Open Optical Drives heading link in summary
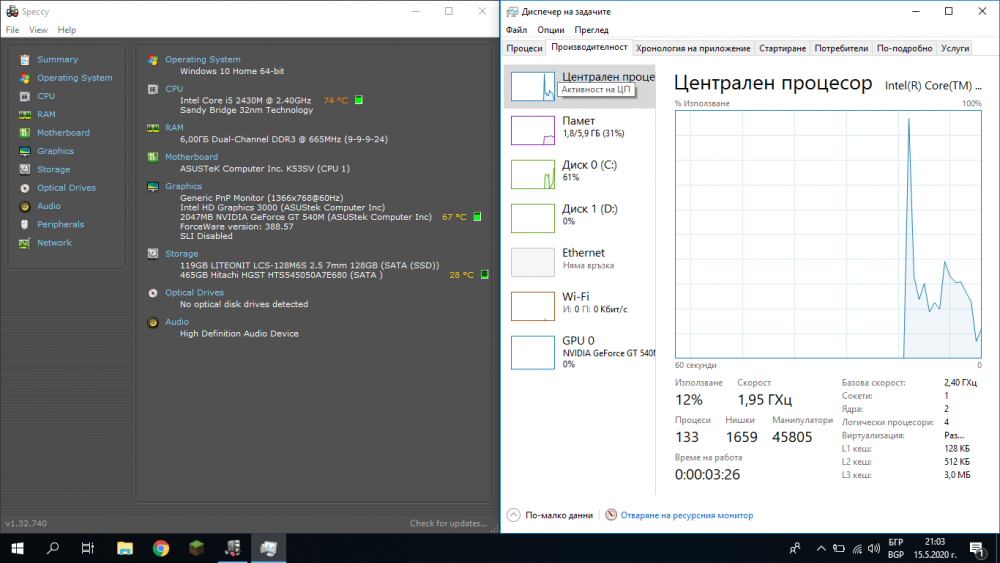Screen dimensions: 1000x563 click(x=195, y=293)
